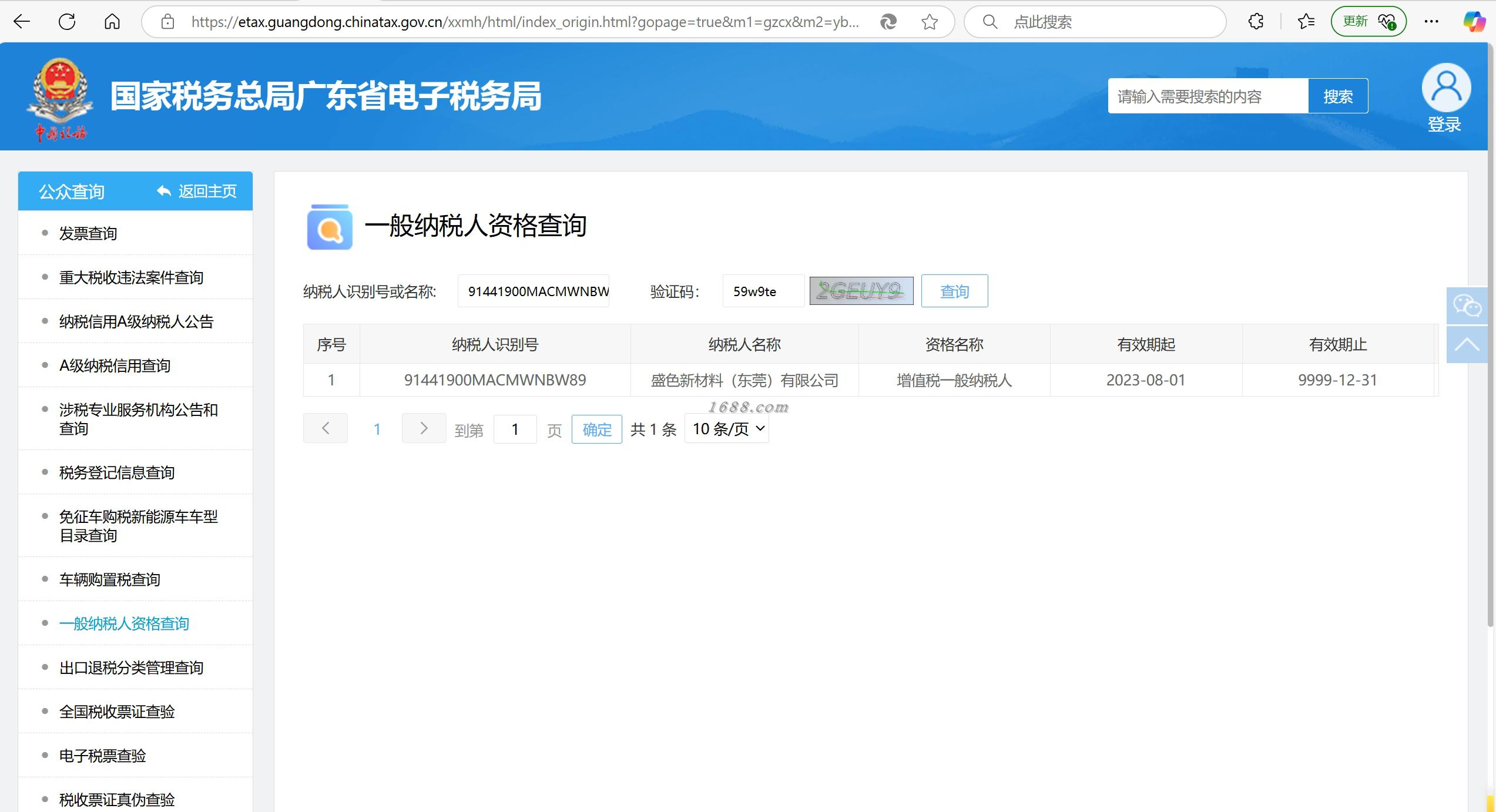Screen dimensions: 1496x812
Task: Click the 更新 update button
Action: pos(1368,22)
